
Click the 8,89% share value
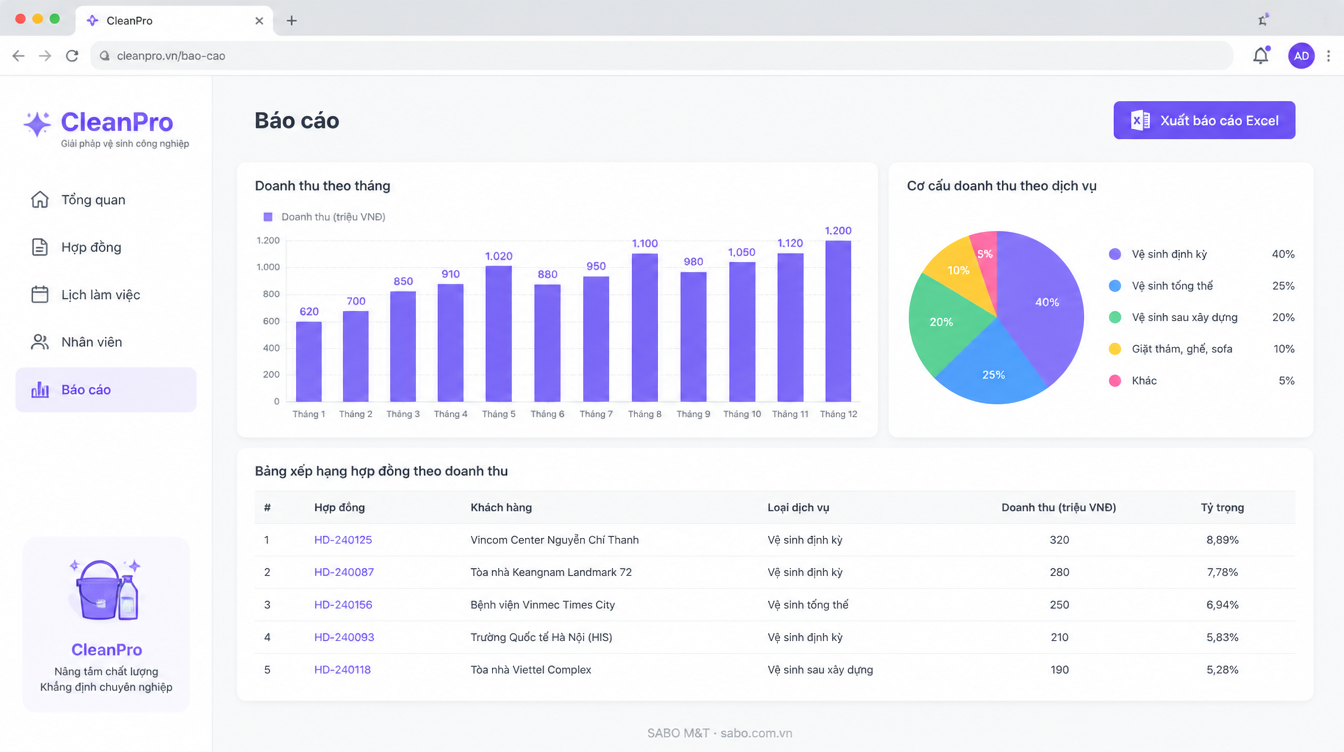[1222, 540]
